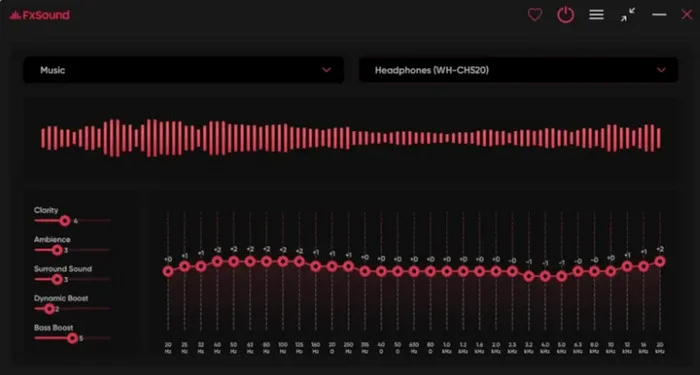Click the 100 Hz frequency label

[x=283, y=348]
